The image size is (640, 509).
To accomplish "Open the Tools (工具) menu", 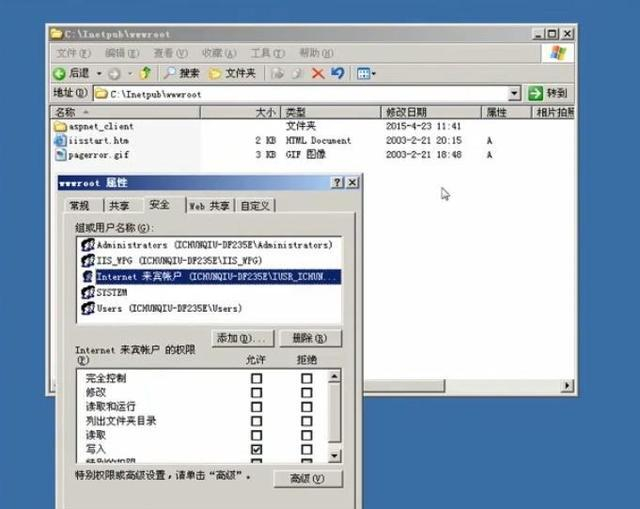I will click(x=268, y=53).
